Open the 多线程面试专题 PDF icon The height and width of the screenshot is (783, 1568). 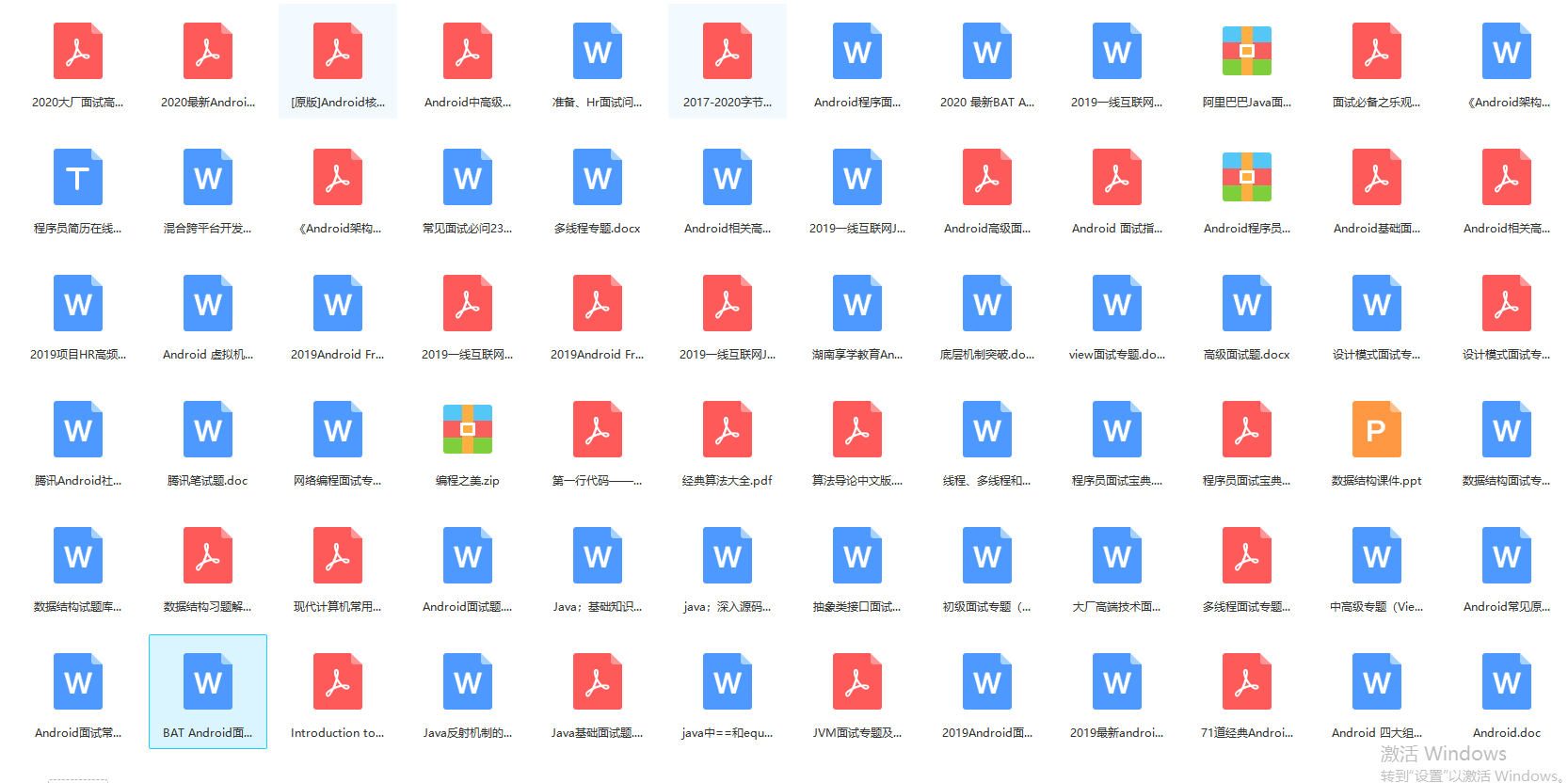(1247, 555)
